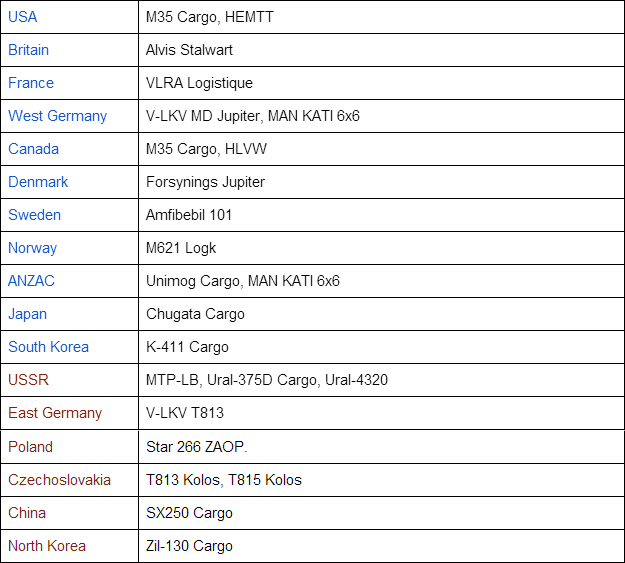
Task: Open the West Germany link
Action: [57, 116]
